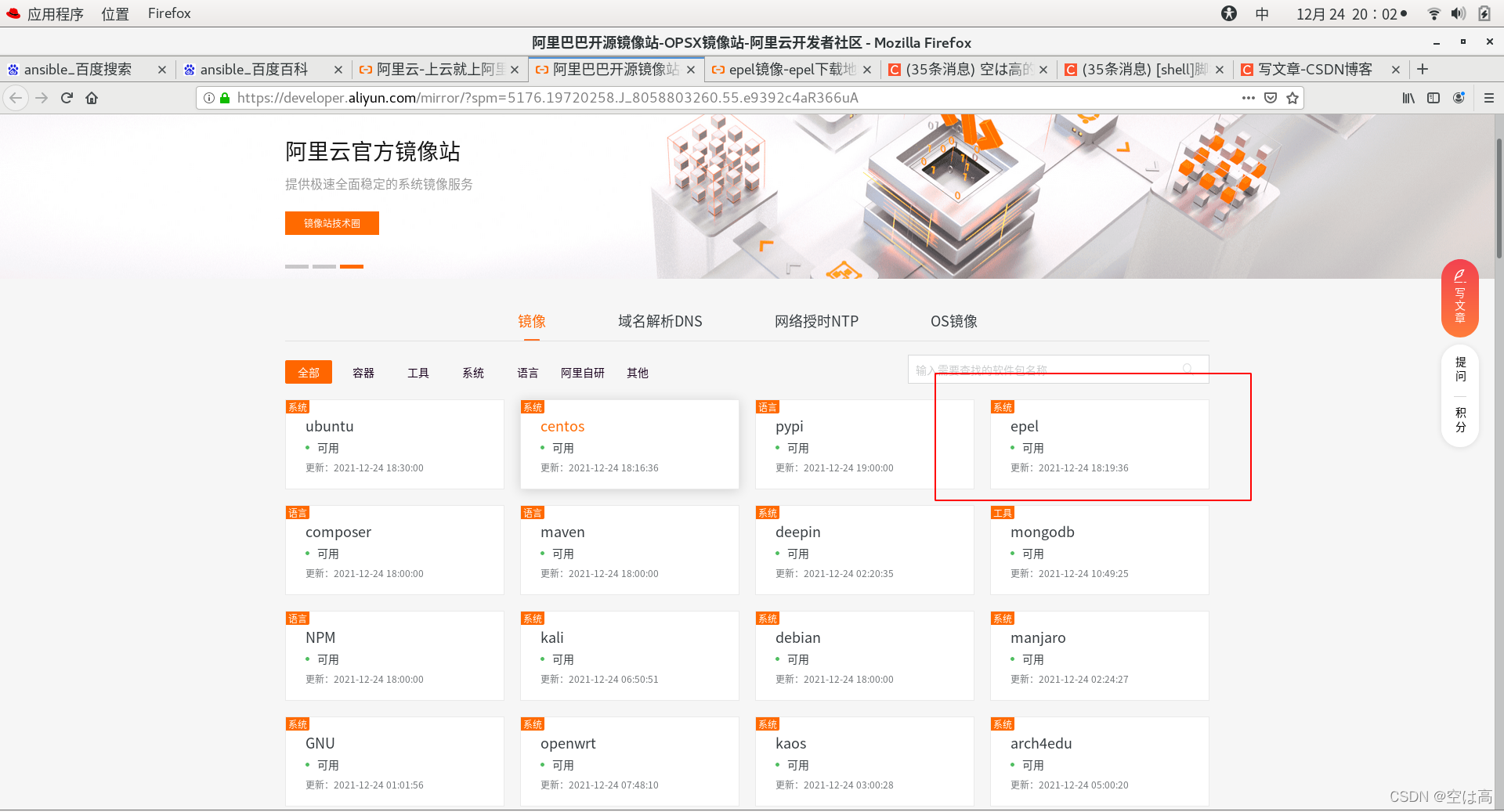Screen dimensions: 1504x812
Task: Click the accessibility icon in the top panel
Action: pos(1229,13)
